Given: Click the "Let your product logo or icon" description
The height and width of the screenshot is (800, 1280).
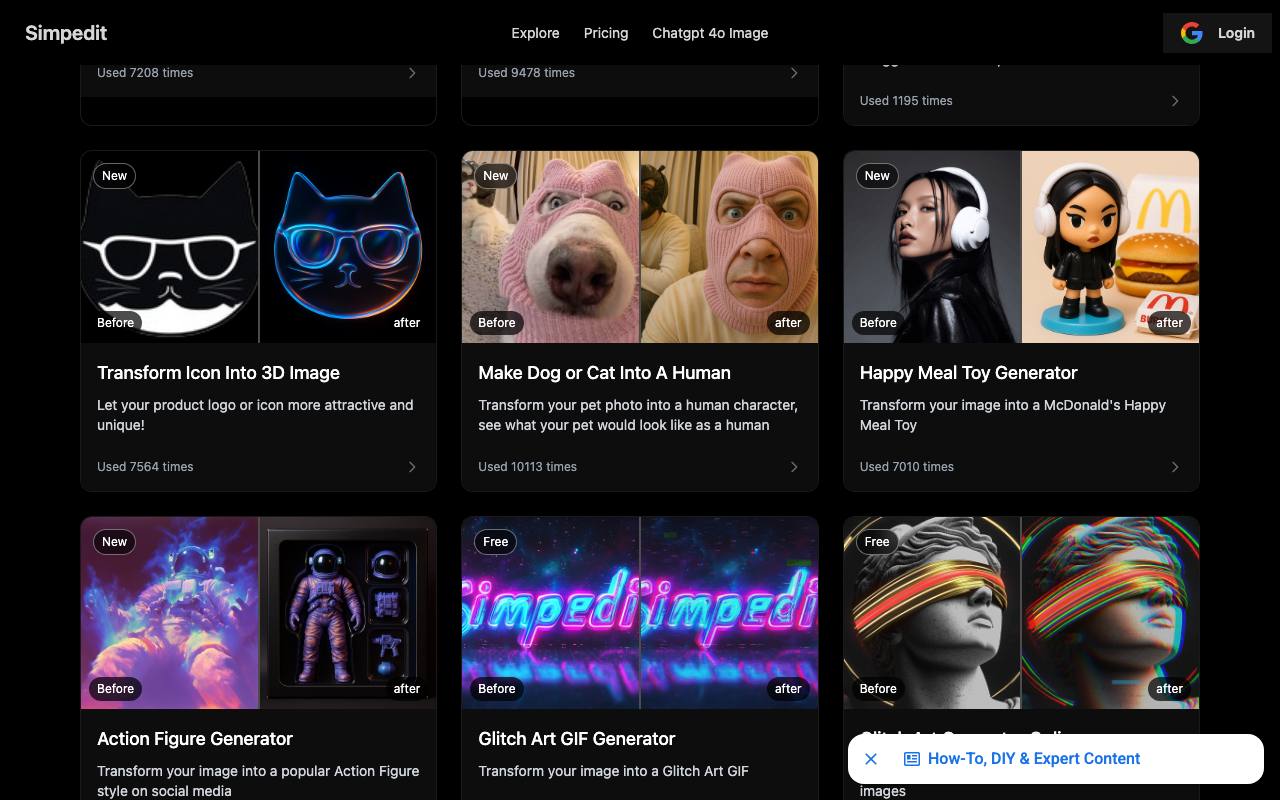Looking at the screenshot, I should (255, 415).
